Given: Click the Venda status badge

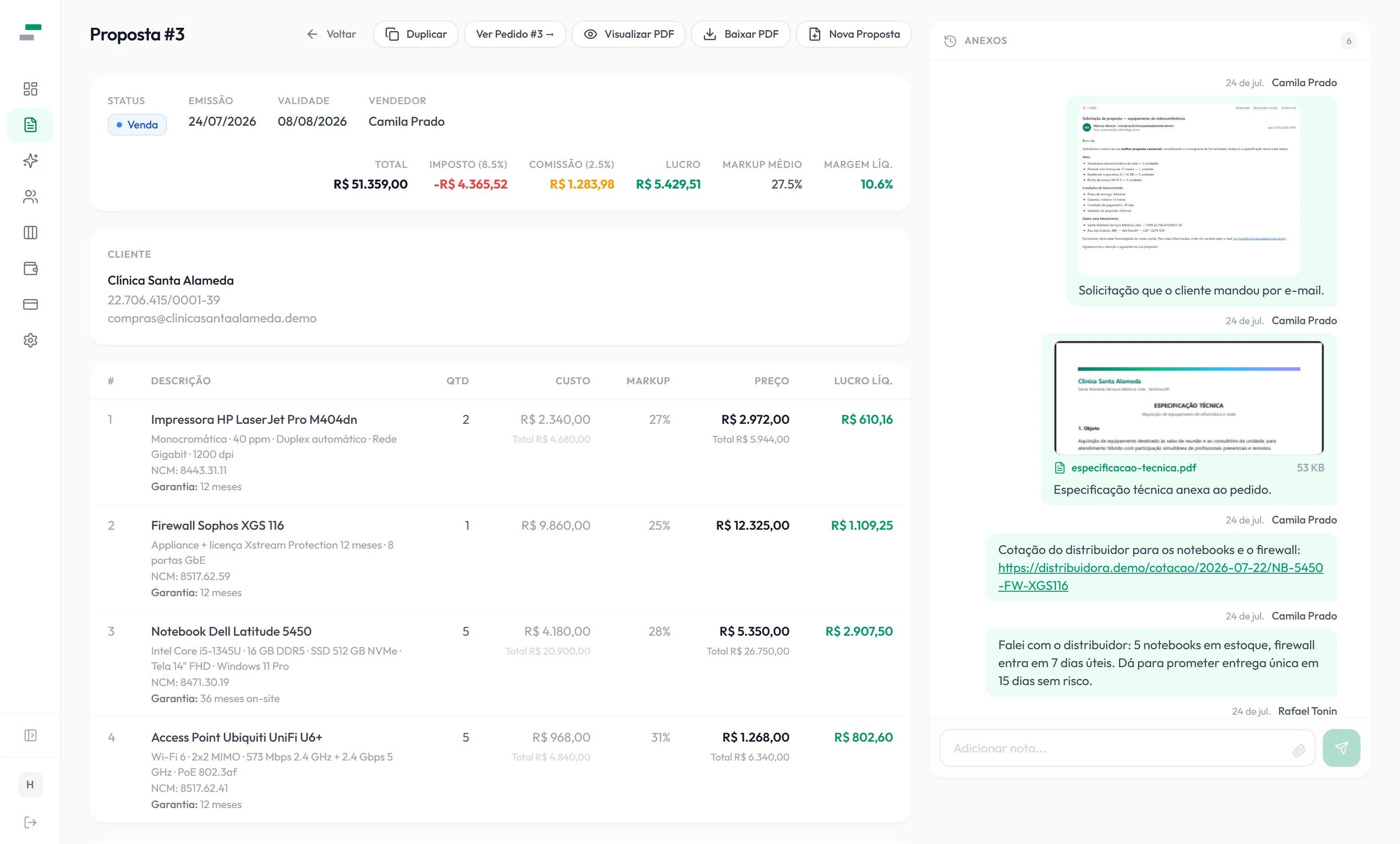Looking at the screenshot, I should point(137,124).
